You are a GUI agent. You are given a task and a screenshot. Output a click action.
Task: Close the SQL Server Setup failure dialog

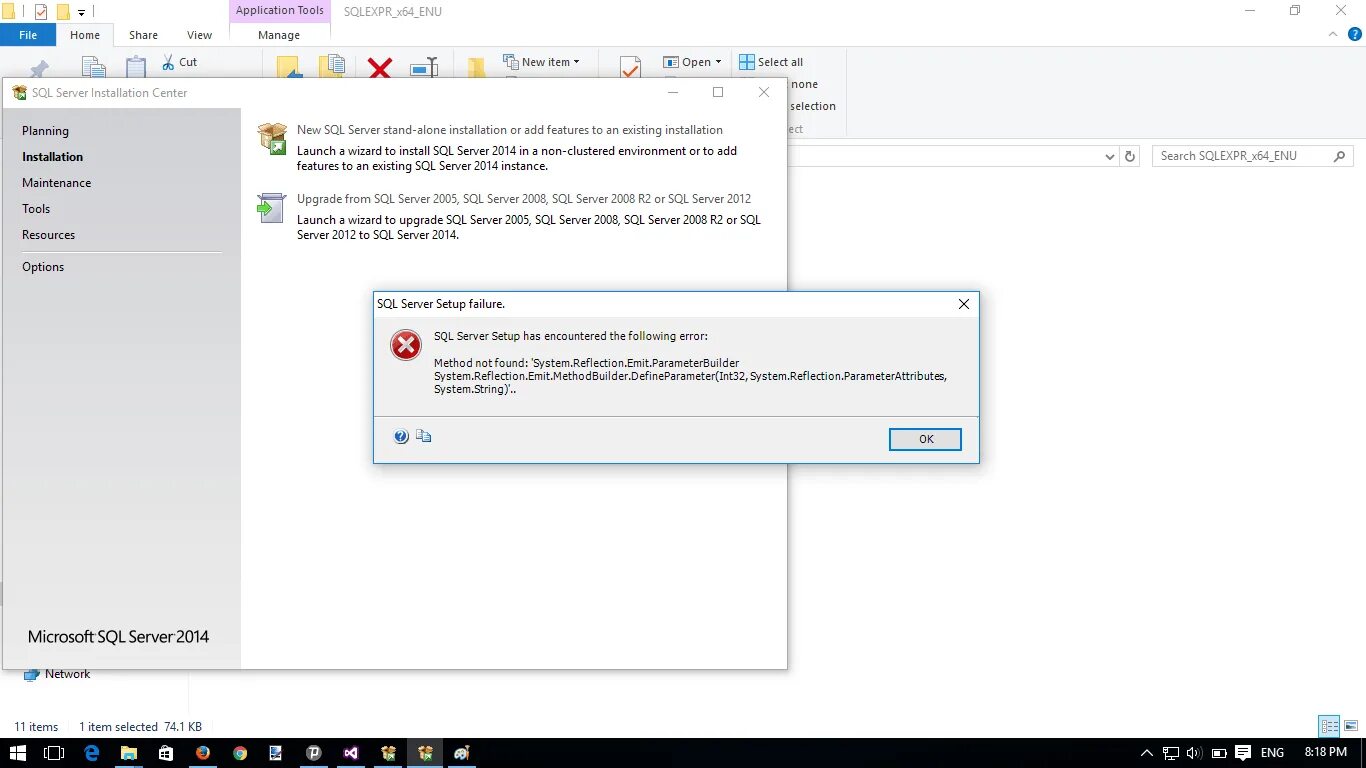pos(964,304)
